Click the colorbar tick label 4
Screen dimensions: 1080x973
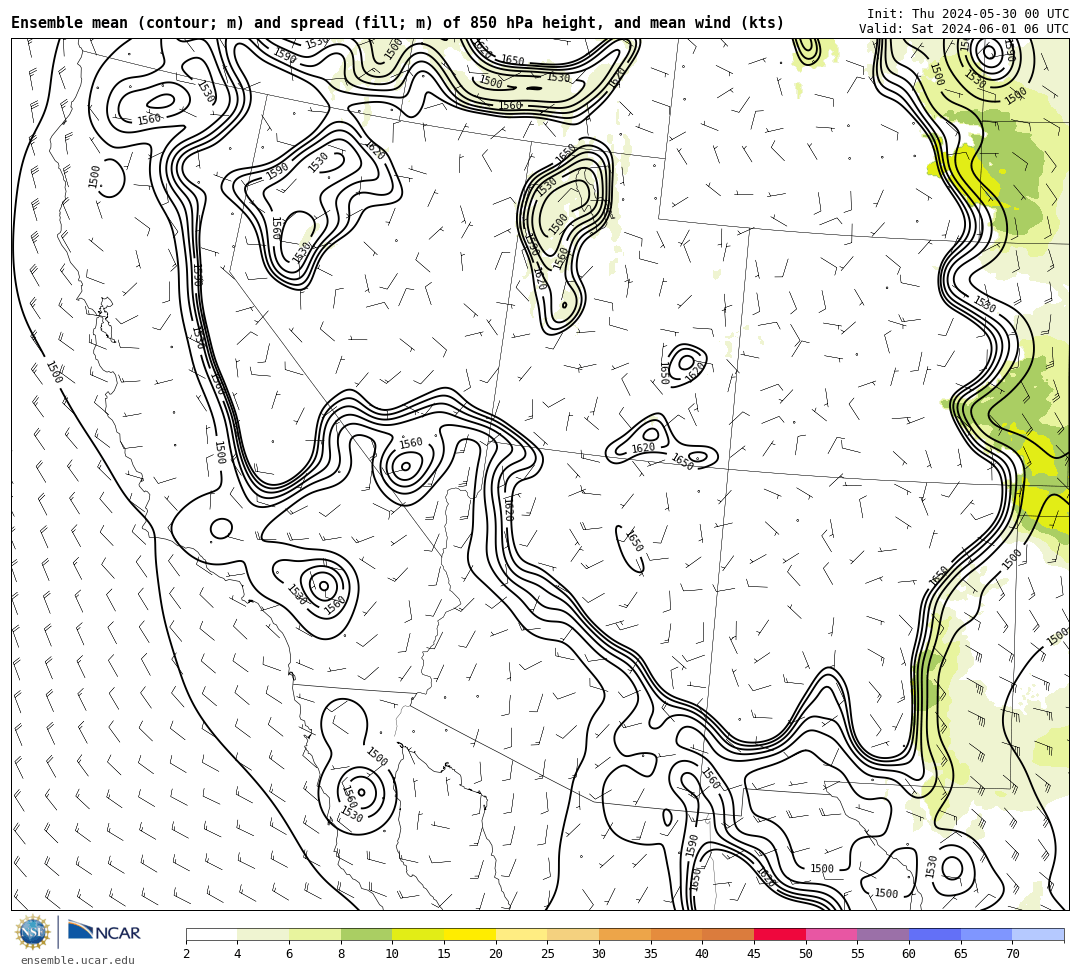point(238,954)
